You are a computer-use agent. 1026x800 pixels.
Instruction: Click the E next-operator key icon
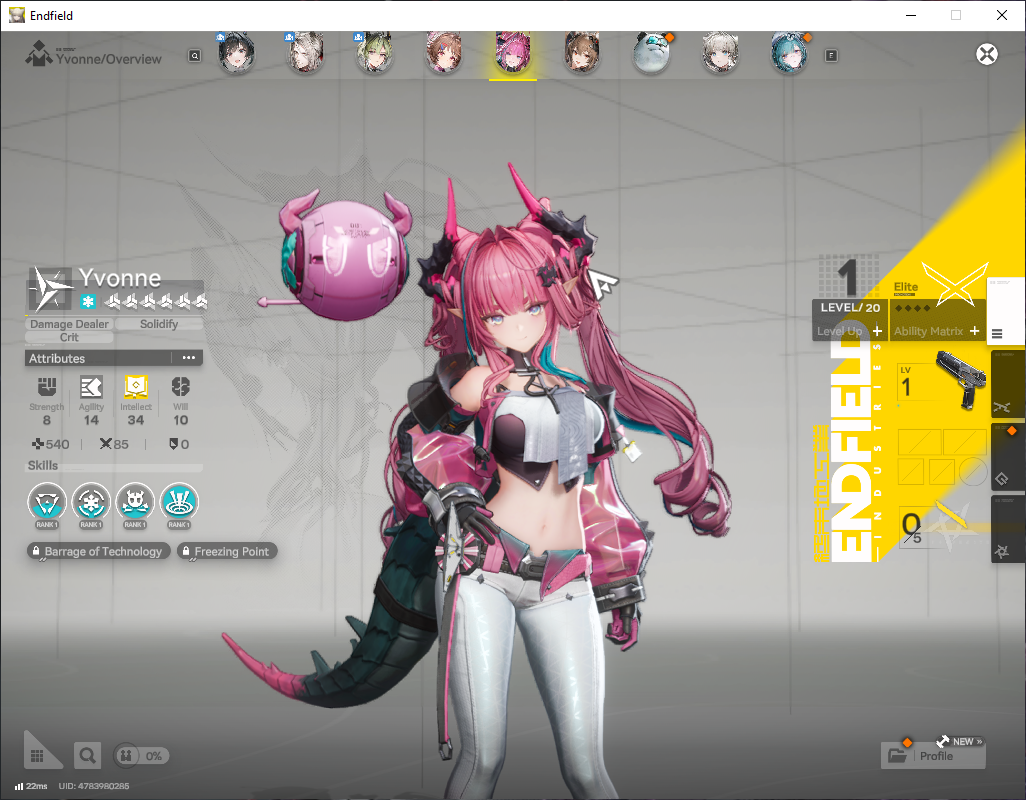coord(831,56)
